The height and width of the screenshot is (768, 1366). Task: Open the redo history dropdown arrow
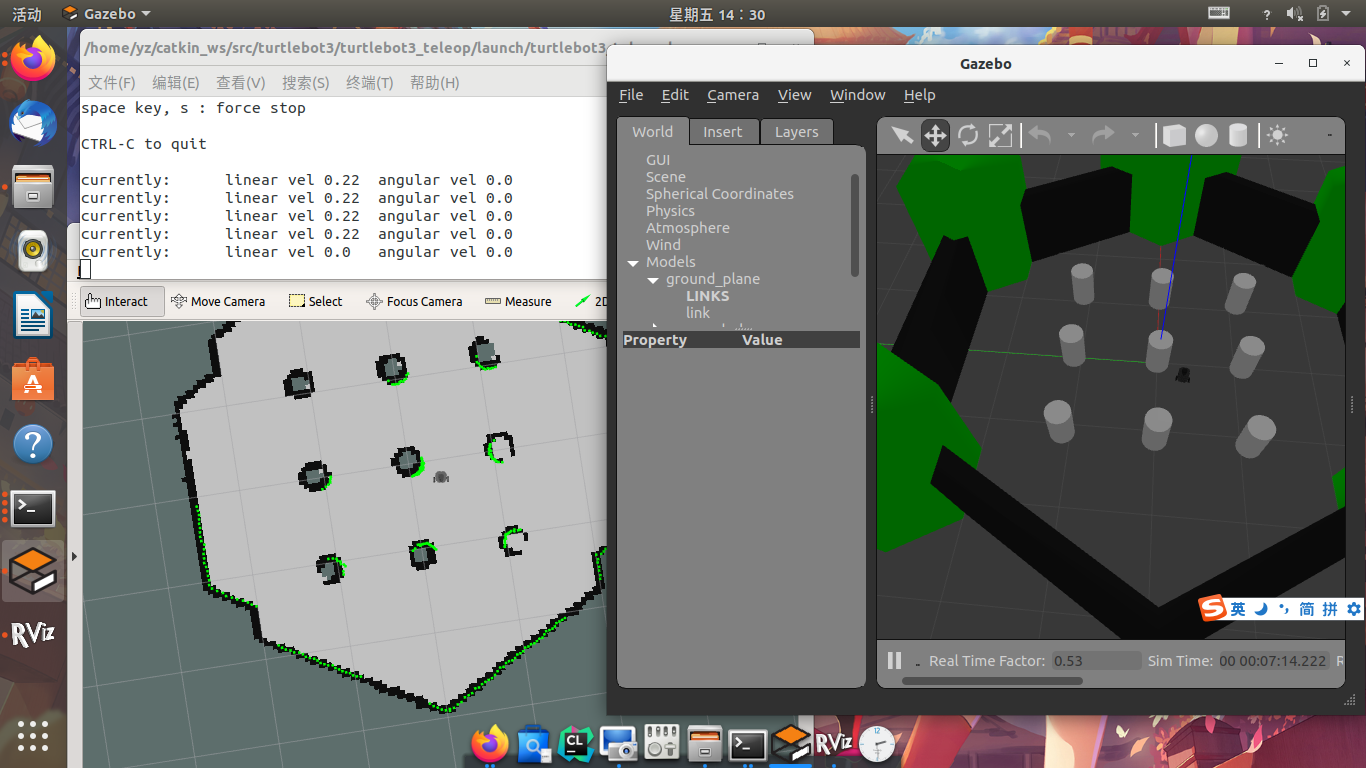tap(1135, 136)
